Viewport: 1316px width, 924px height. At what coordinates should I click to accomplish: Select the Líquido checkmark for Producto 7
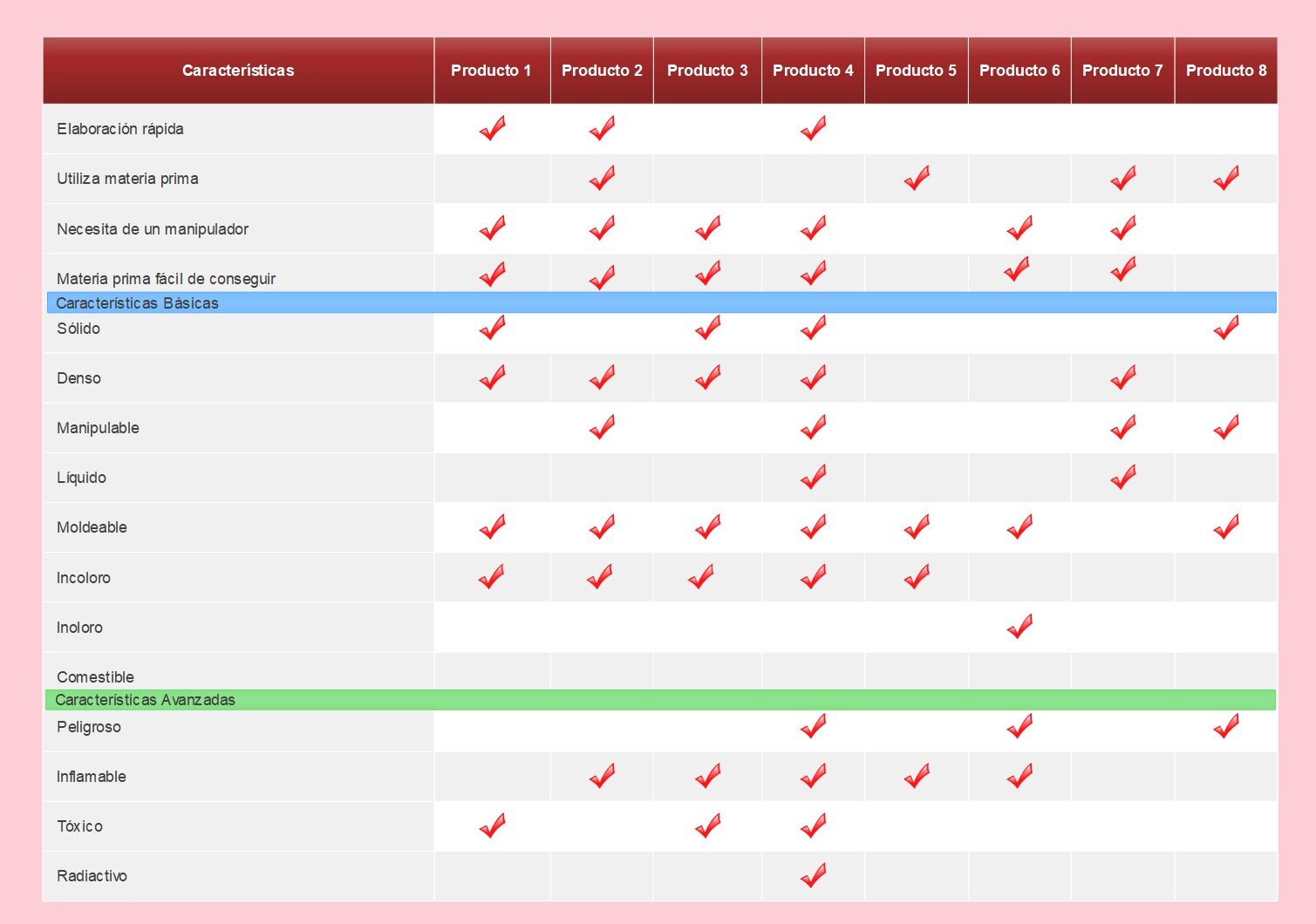(x=1122, y=477)
